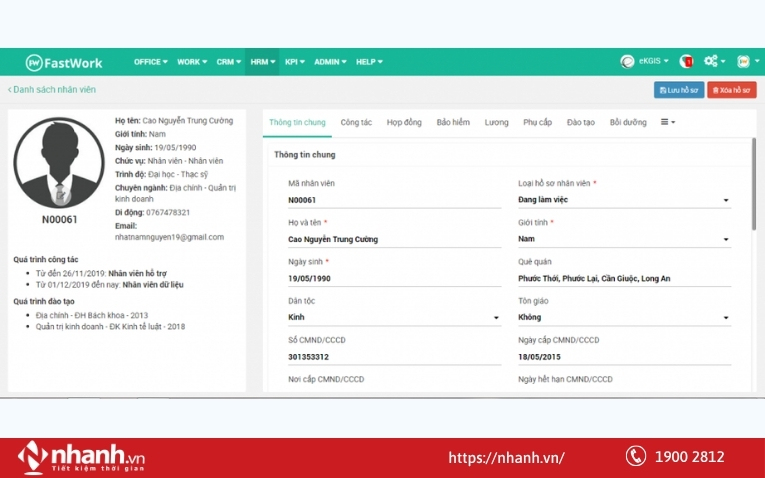Expand the Dân tộc dropdown
The image size is (765, 478).
(394, 318)
